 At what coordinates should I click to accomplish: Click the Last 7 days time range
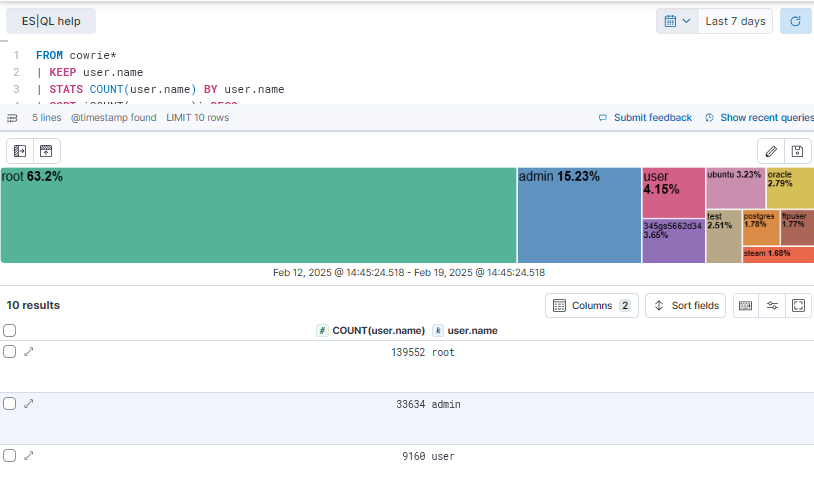pyautogui.click(x=735, y=21)
